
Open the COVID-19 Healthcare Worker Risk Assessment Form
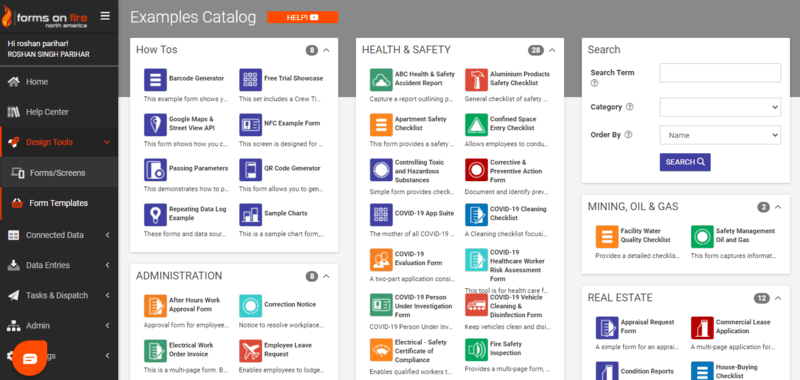pos(517,265)
